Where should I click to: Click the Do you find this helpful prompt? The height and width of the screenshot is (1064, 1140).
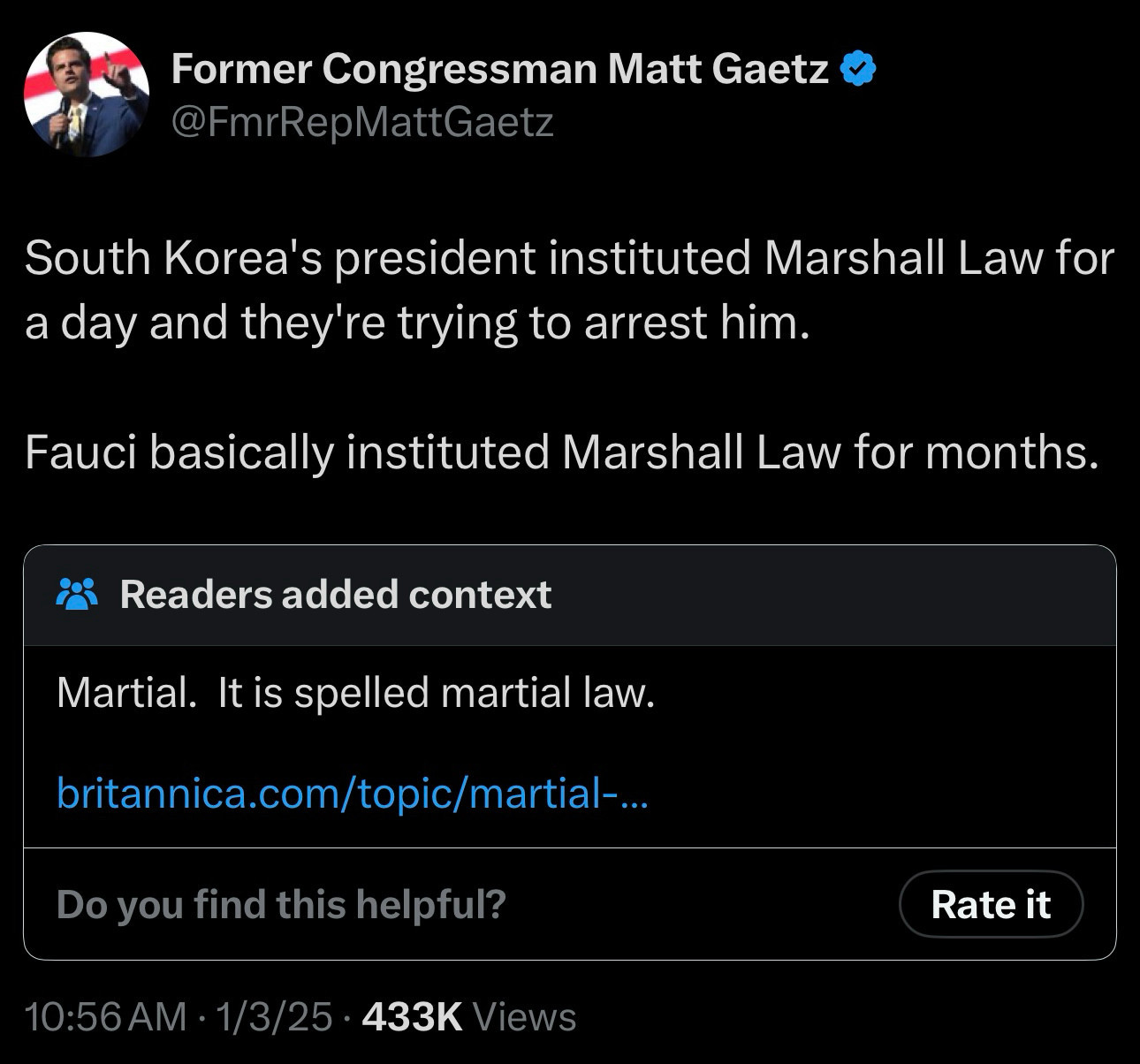tap(281, 904)
